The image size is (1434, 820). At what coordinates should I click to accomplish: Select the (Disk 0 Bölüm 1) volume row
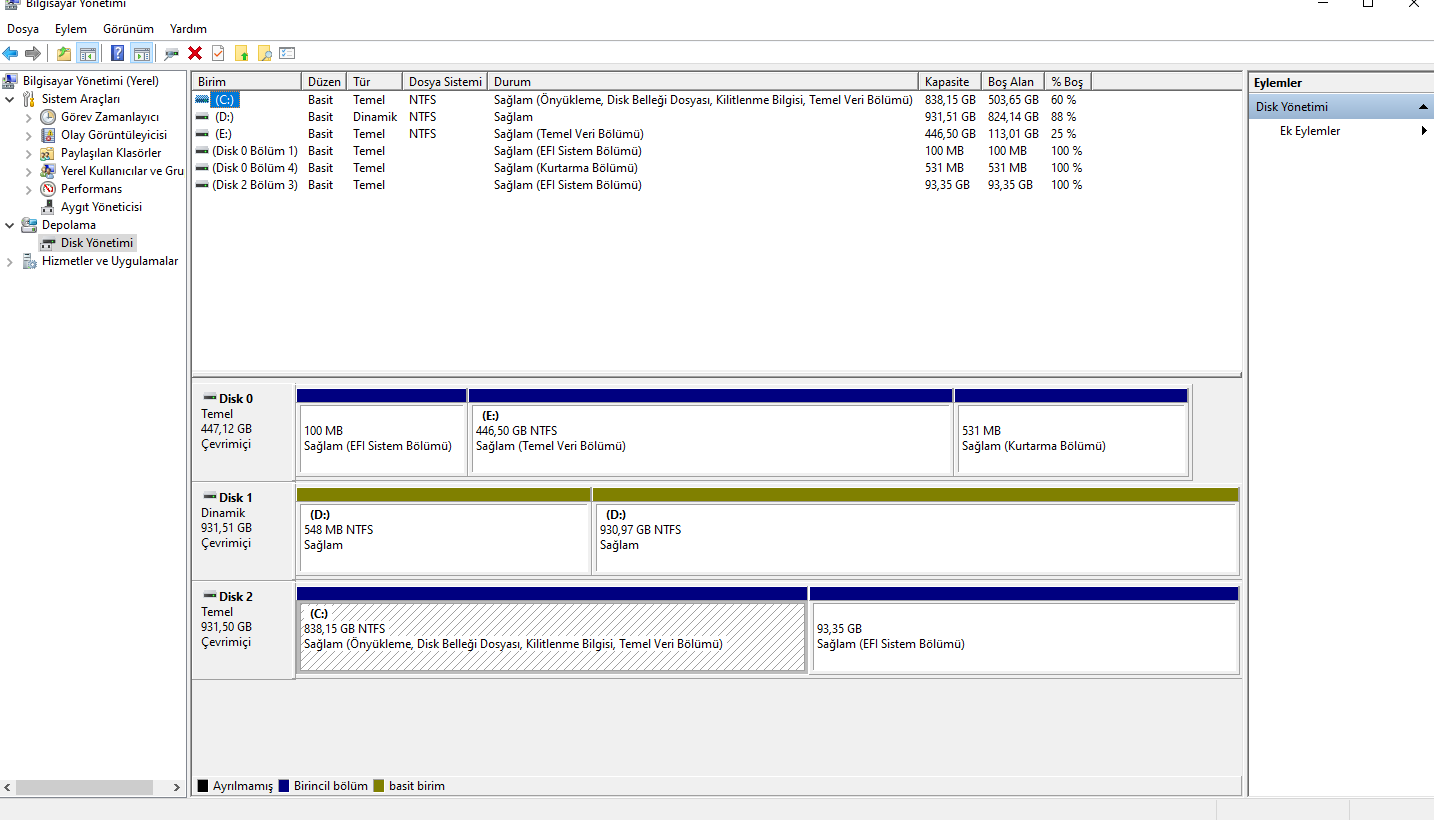640,151
